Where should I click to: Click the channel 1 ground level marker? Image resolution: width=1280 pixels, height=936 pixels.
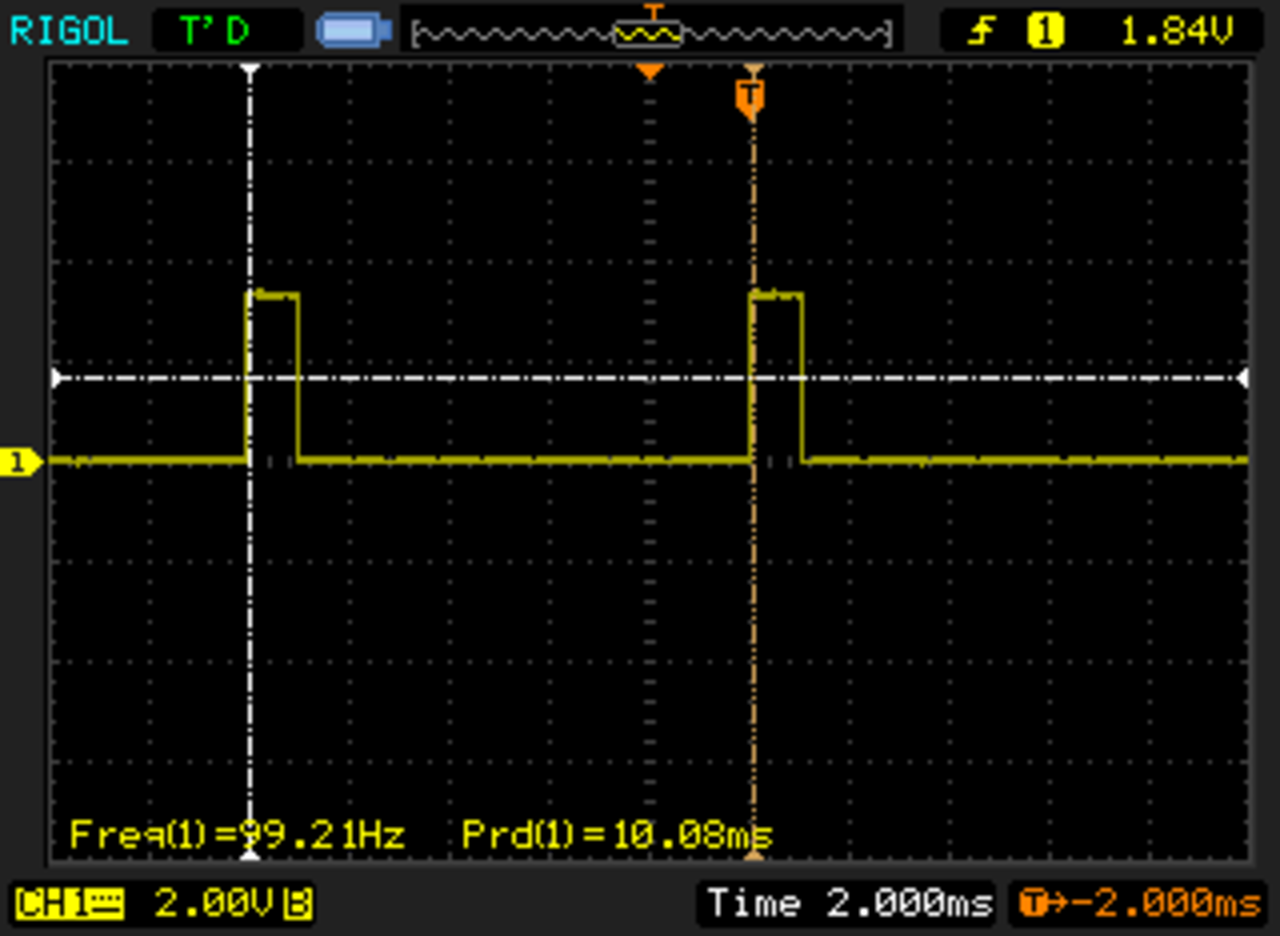(20, 462)
